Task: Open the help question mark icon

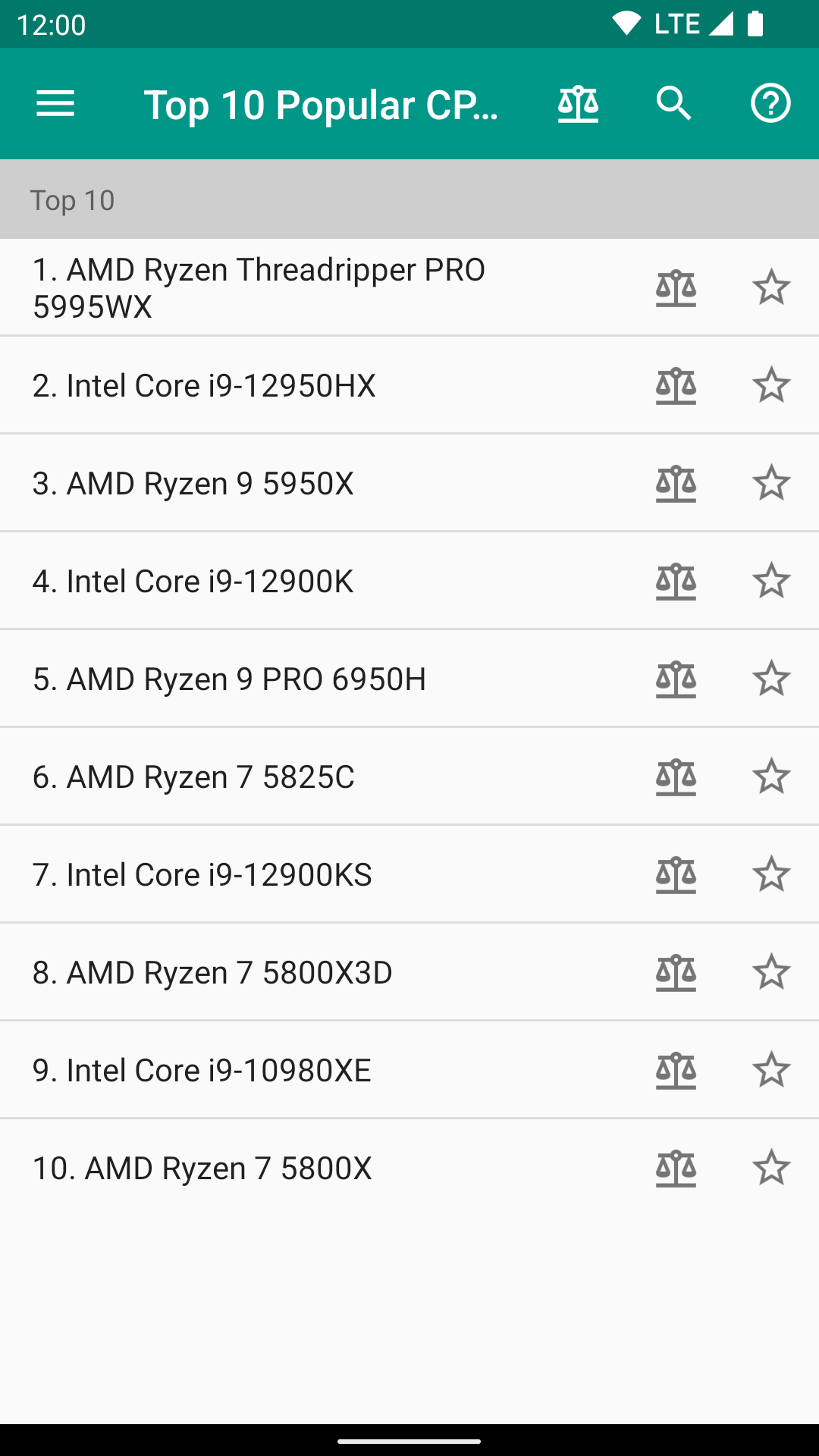Action: coord(770,104)
